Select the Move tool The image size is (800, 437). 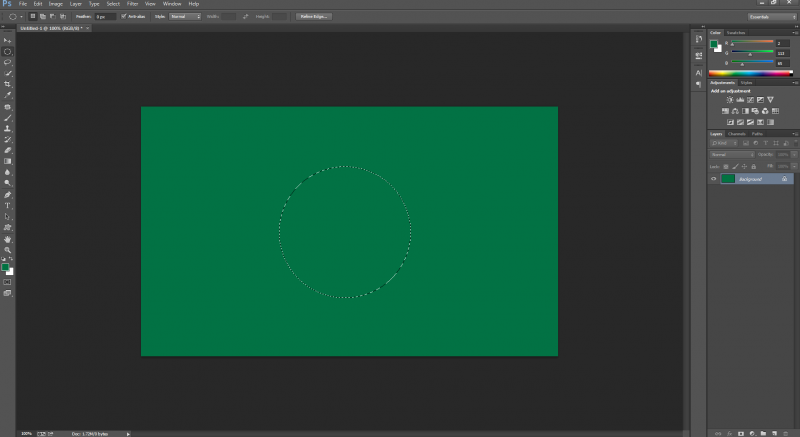[8, 40]
